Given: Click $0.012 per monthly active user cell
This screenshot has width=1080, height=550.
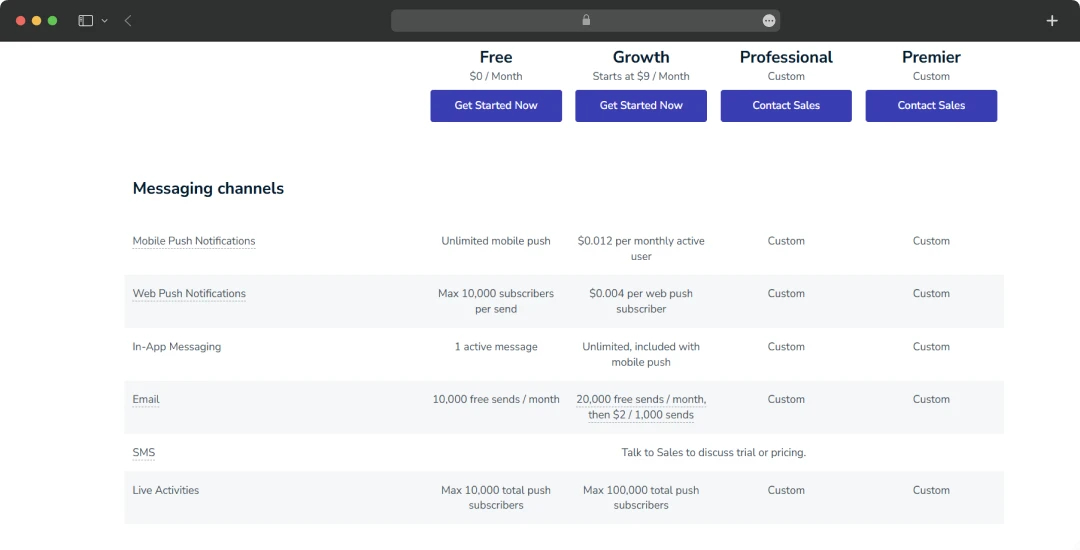Looking at the screenshot, I should pos(641,248).
